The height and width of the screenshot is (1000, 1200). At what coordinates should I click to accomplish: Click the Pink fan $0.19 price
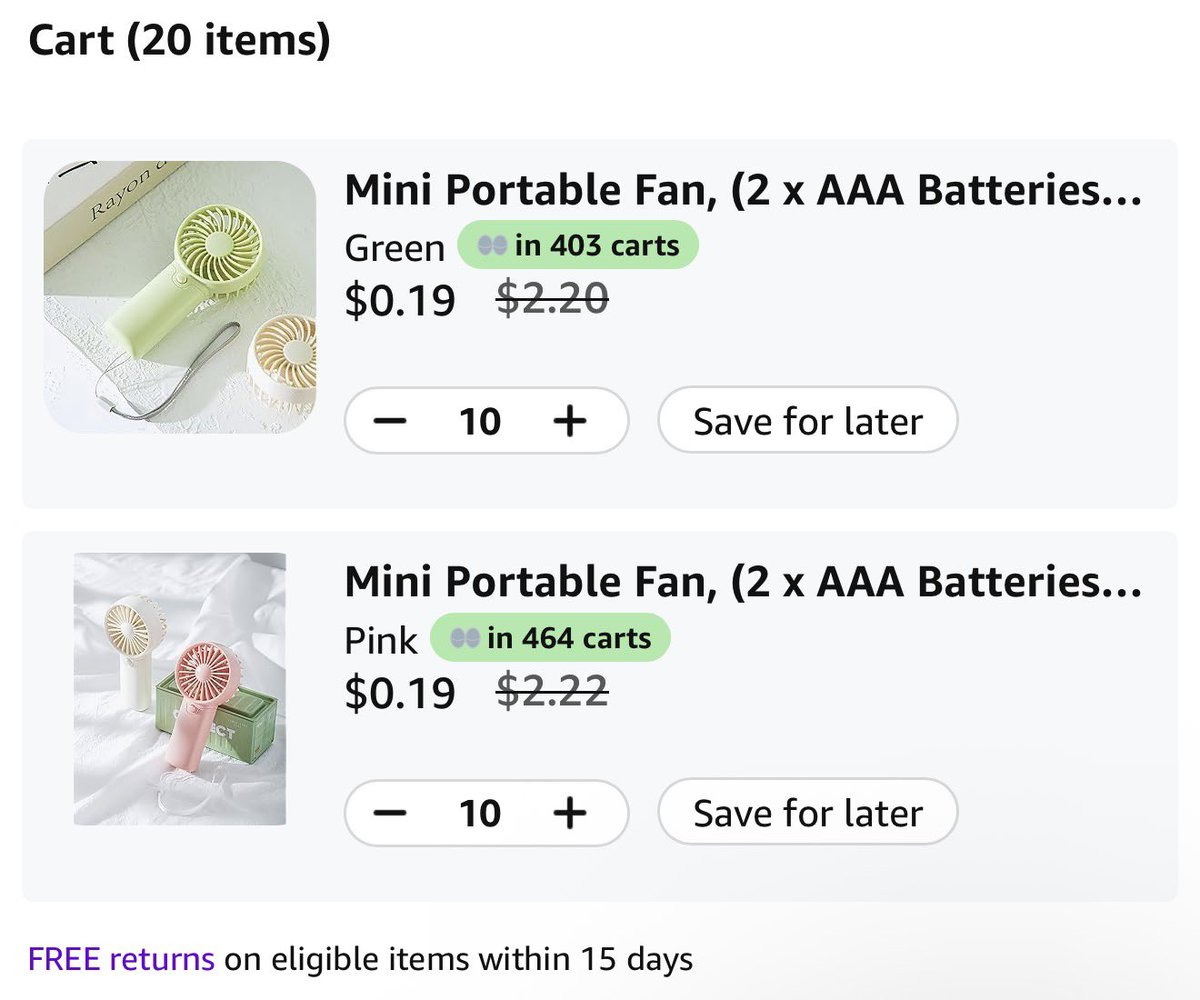point(400,692)
